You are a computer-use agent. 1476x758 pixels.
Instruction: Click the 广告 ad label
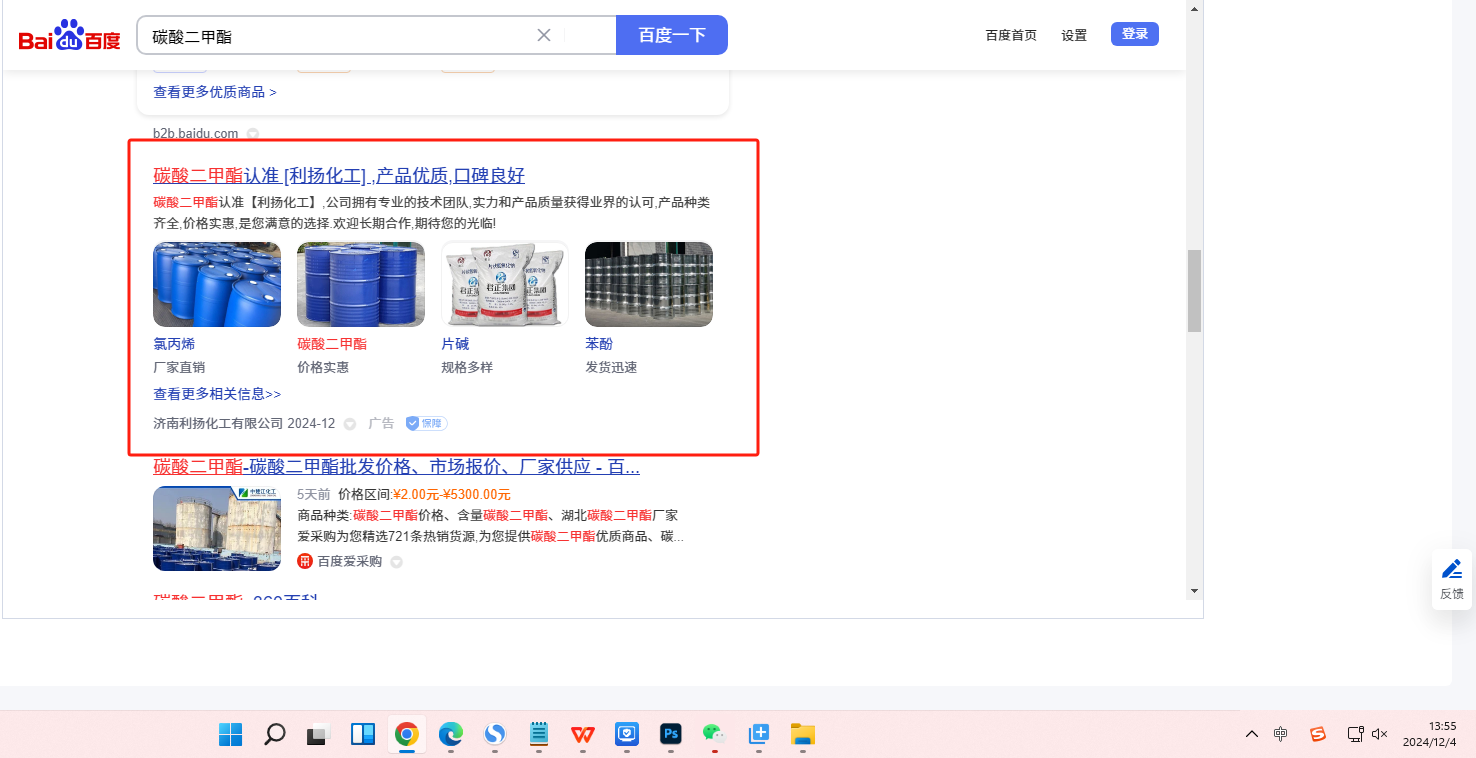pyautogui.click(x=381, y=423)
